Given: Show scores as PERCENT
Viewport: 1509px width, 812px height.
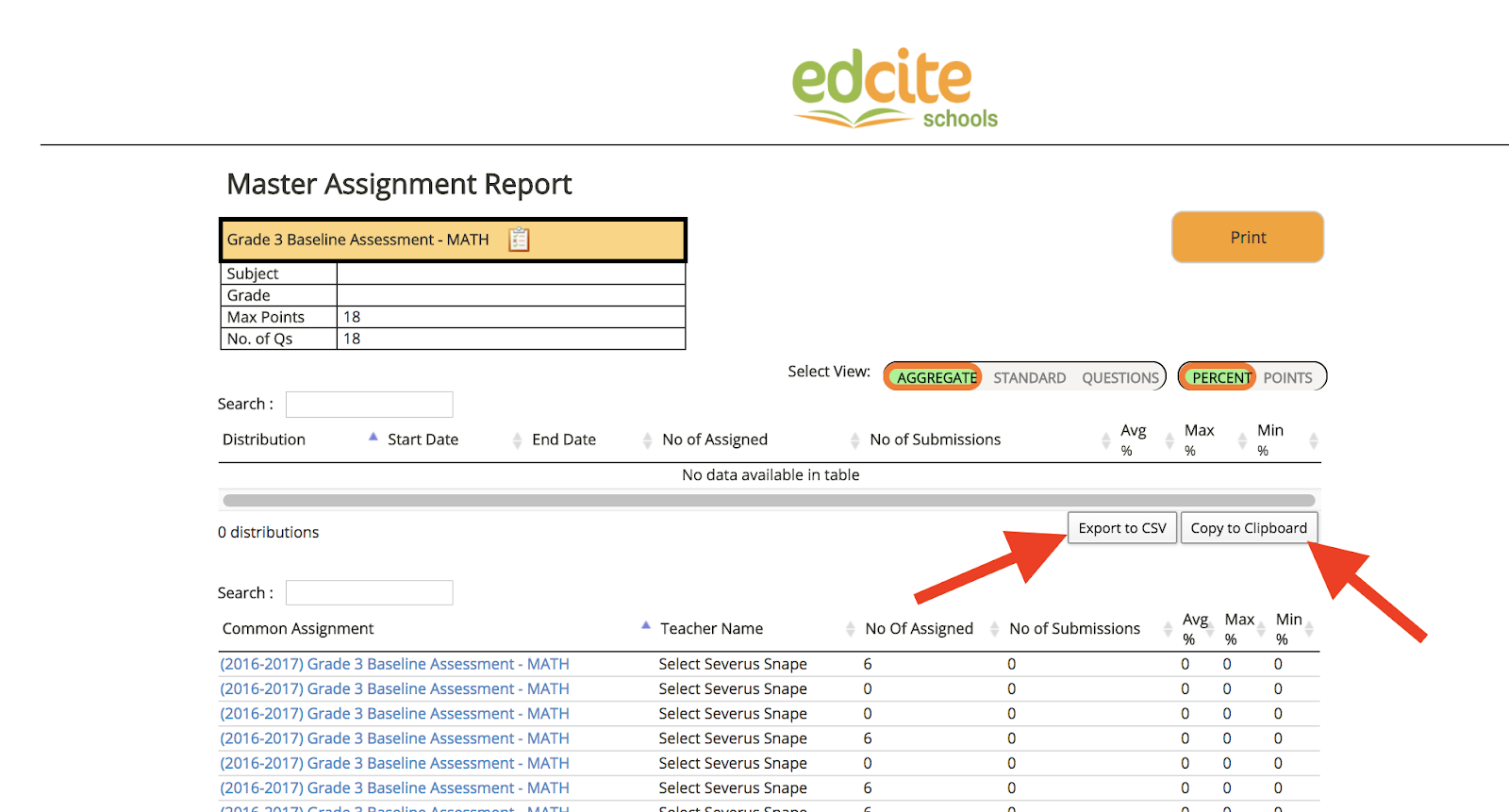Looking at the screenshot, I should pyautogui.click(x=1219, y=377).
